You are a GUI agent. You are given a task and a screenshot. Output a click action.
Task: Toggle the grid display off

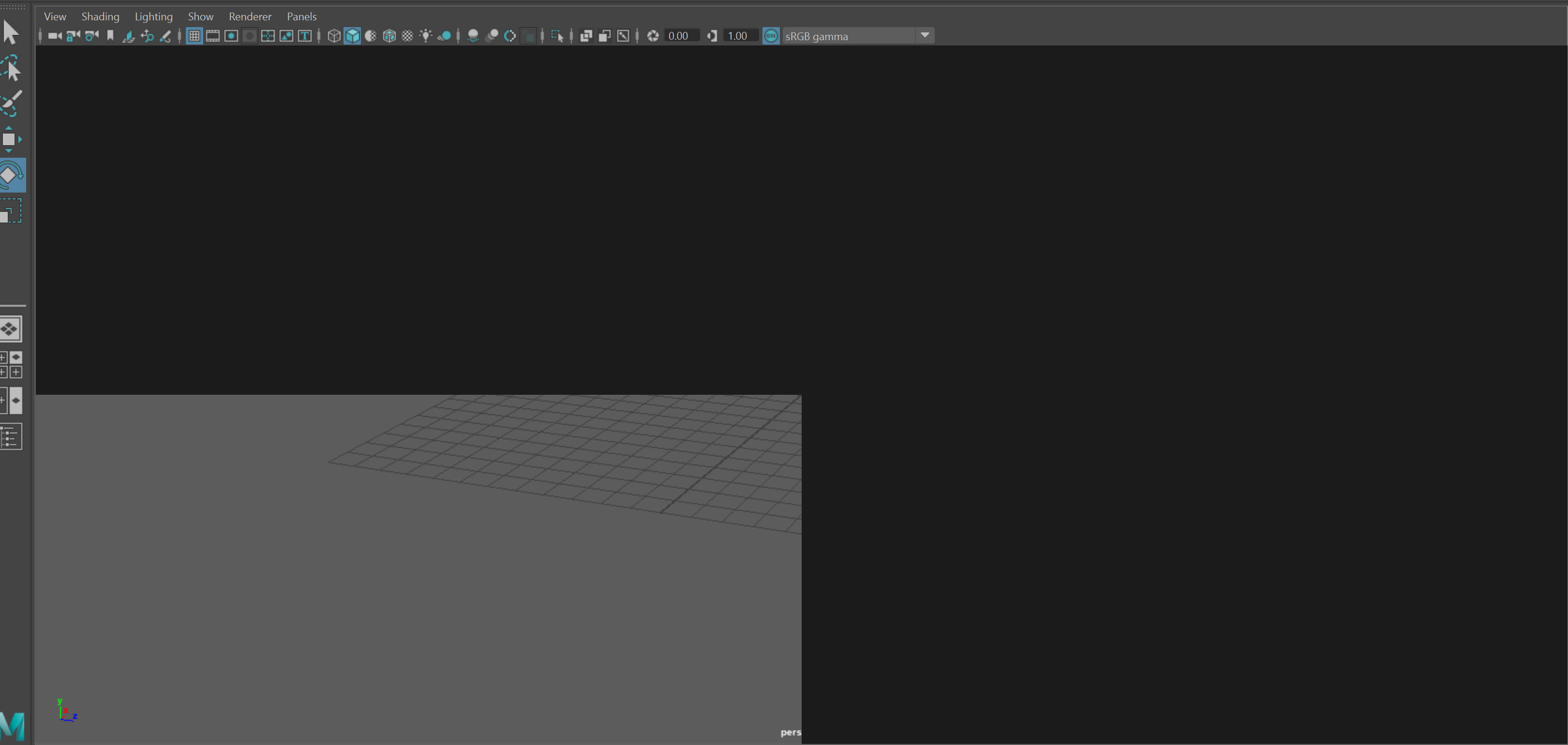pos(194,36)
